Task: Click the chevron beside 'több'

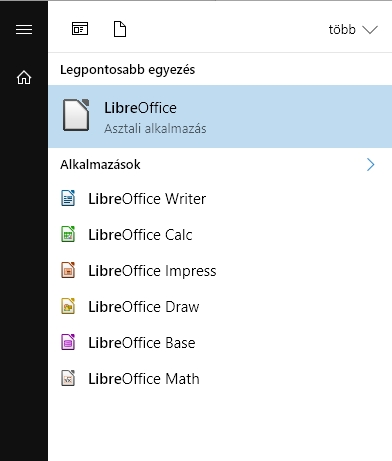Action: click(x=370, y=30)
